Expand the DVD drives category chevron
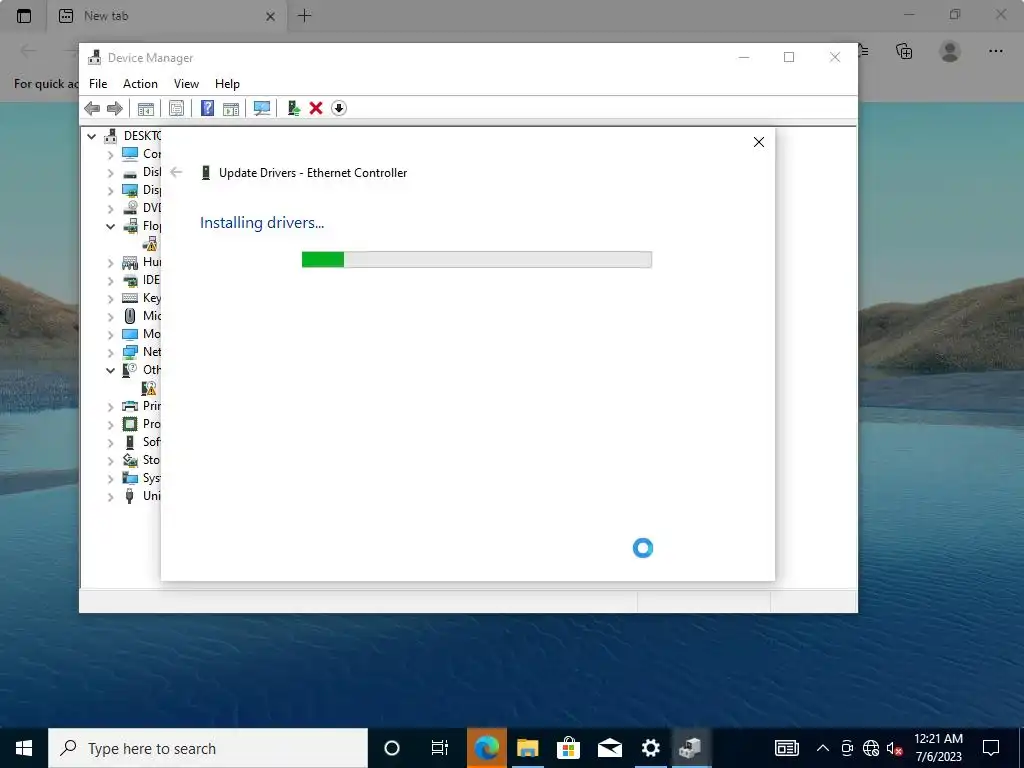Screen dimensions: 1024x768 coord(110,209)
